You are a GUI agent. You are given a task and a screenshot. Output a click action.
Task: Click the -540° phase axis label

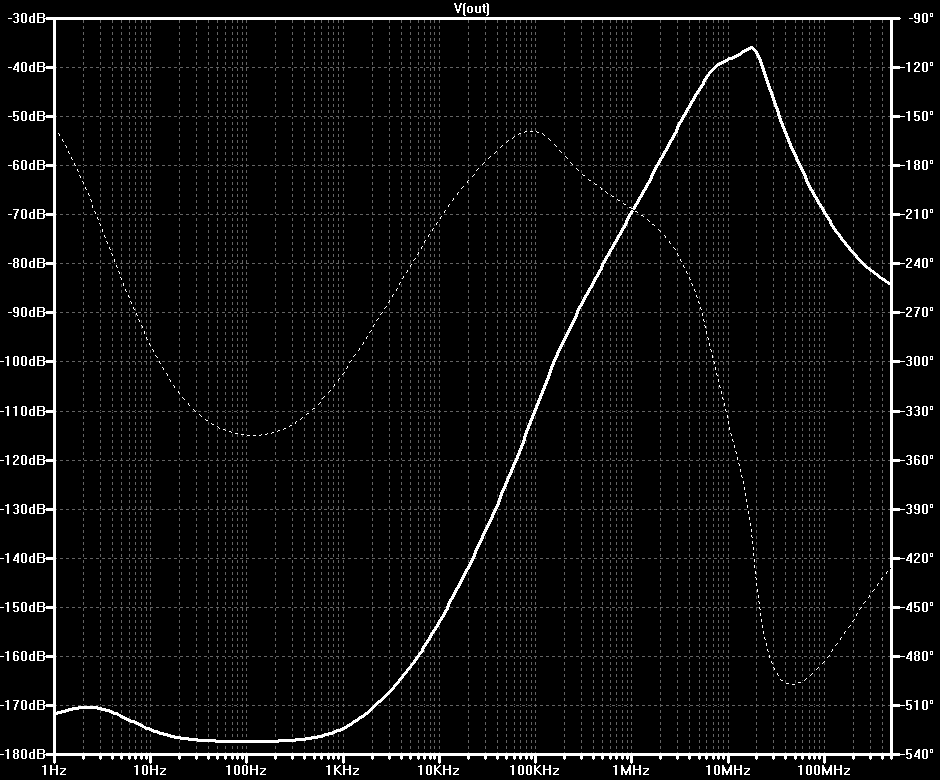coord(917,754)
